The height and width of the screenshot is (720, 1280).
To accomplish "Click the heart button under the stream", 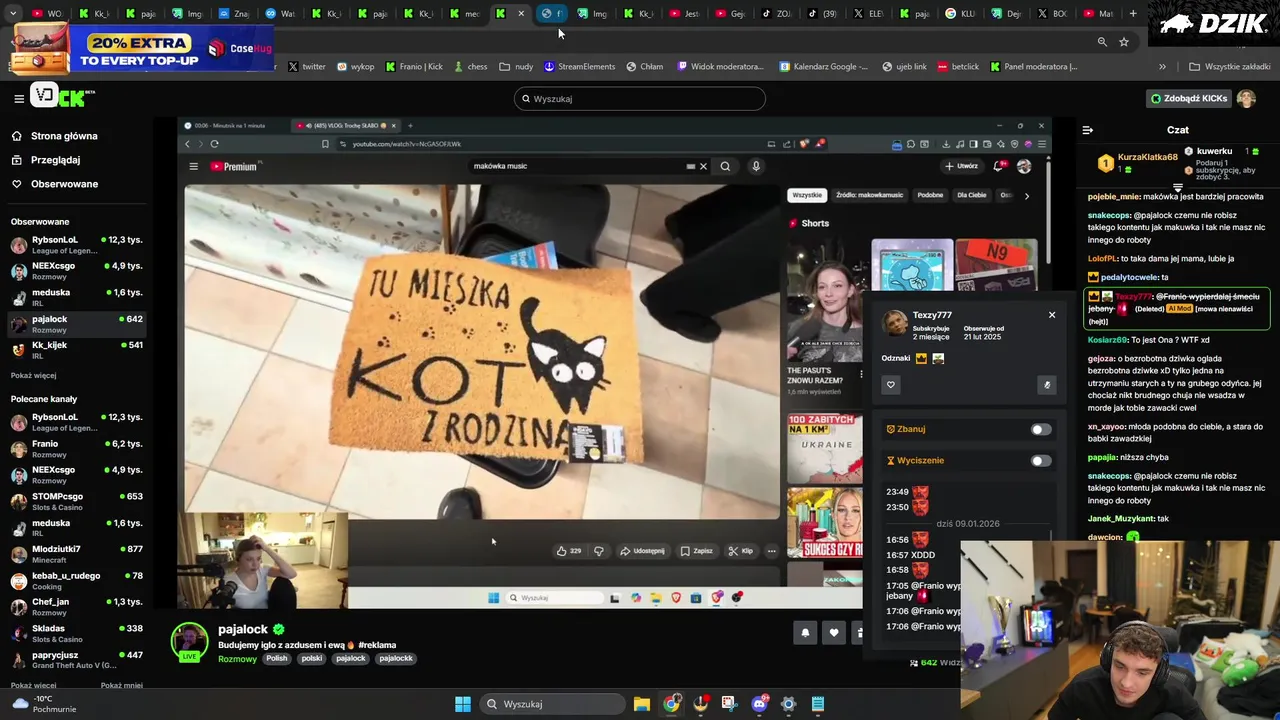I will 834,632.
